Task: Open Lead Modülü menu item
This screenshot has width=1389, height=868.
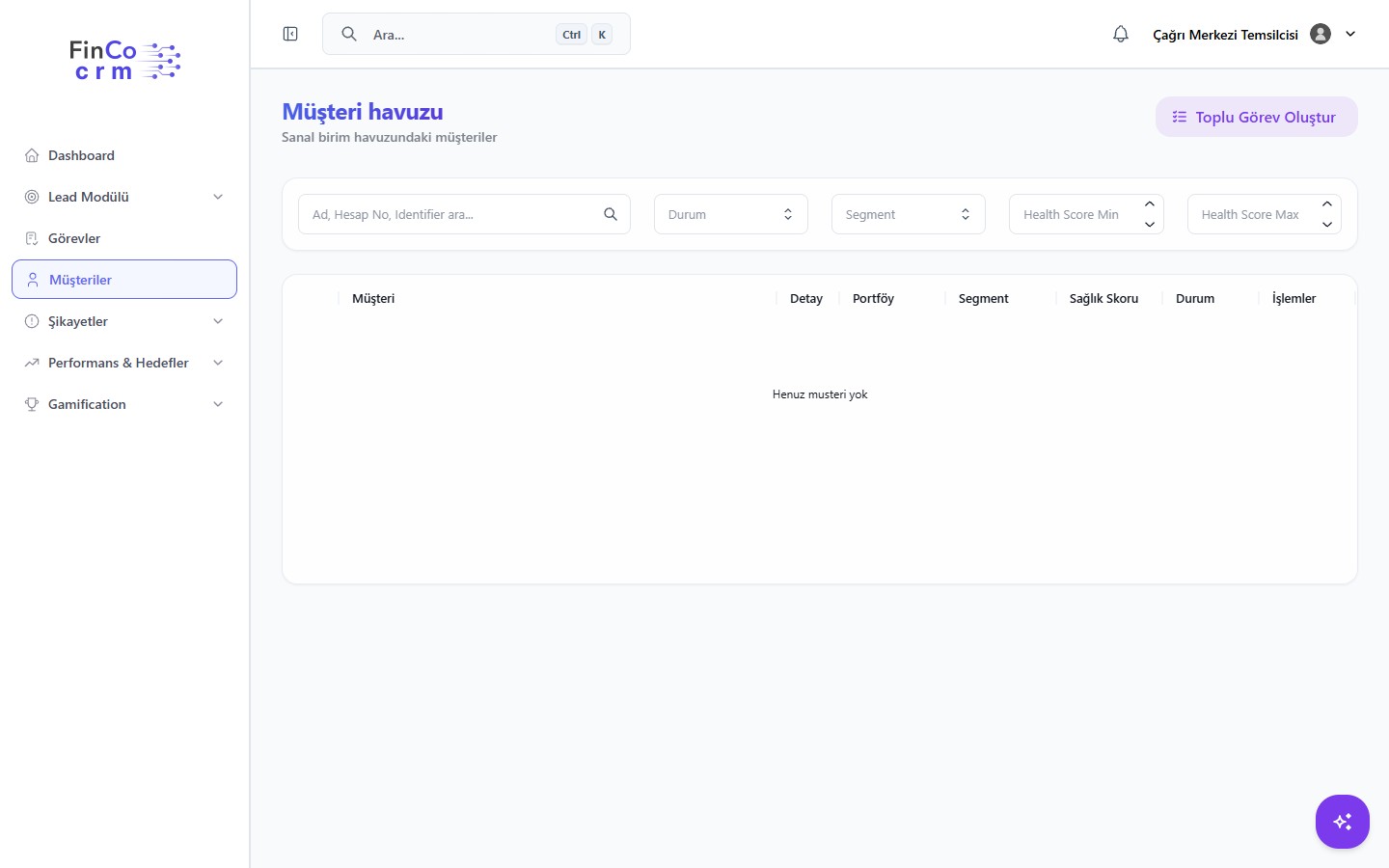Action: (x=124, y=197)
